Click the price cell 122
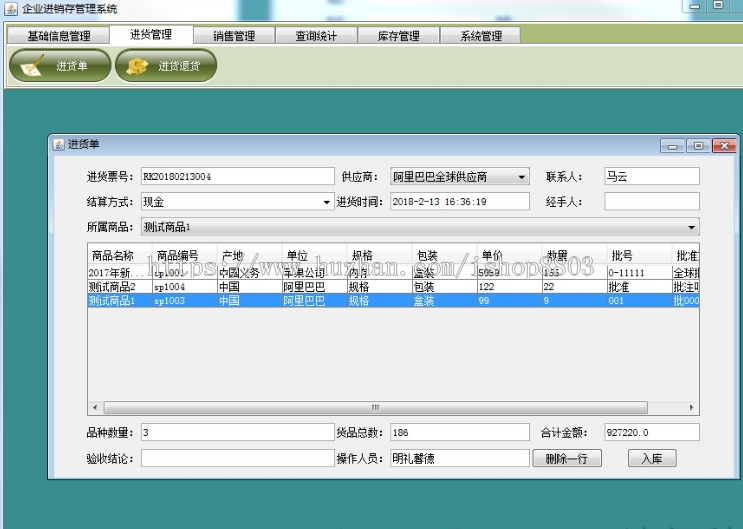Viewport: 743px width, 529px height. 509,287
